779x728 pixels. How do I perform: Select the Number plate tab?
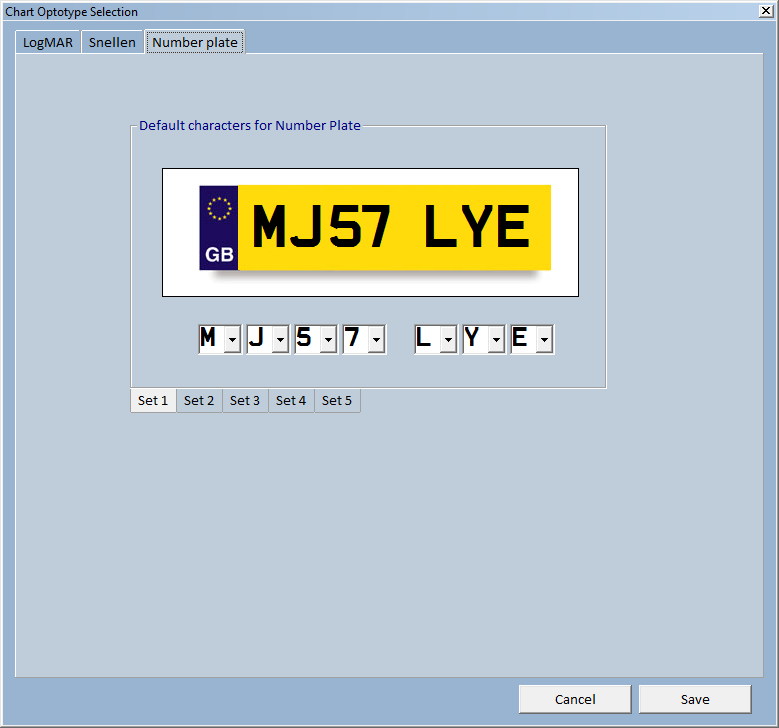[x=195, y=42]
